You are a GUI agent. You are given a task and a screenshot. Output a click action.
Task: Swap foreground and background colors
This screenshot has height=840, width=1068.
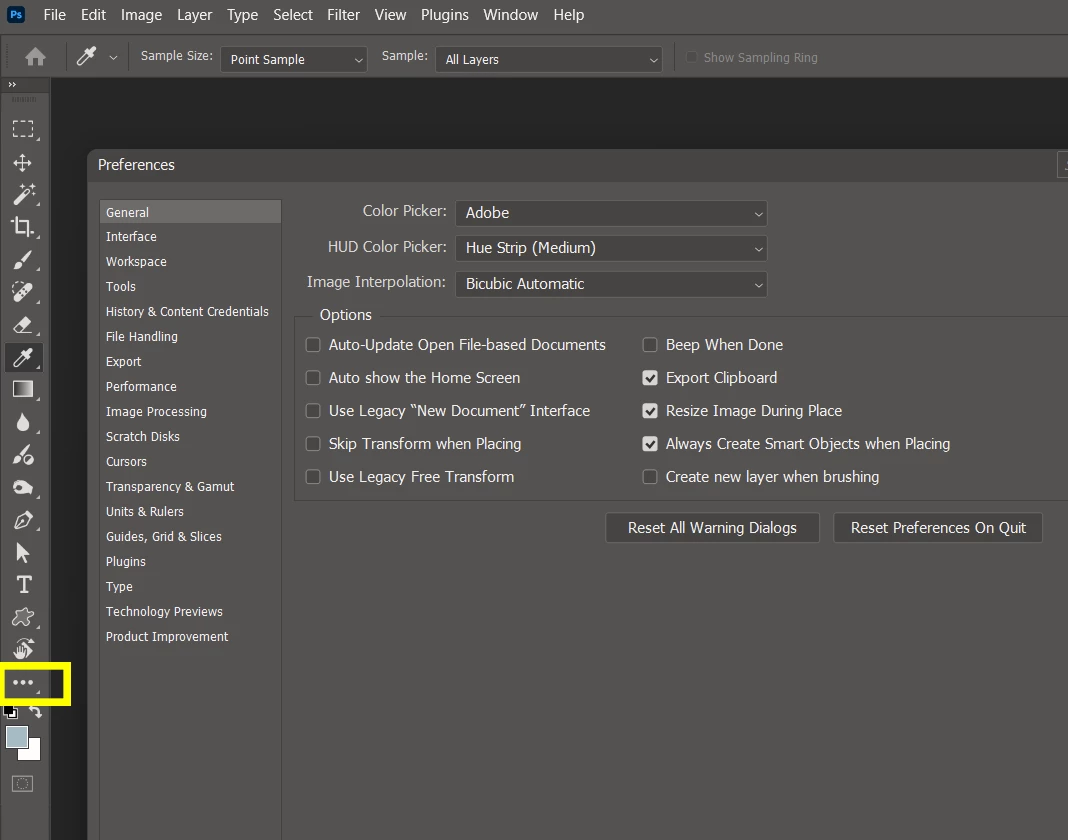35,712
